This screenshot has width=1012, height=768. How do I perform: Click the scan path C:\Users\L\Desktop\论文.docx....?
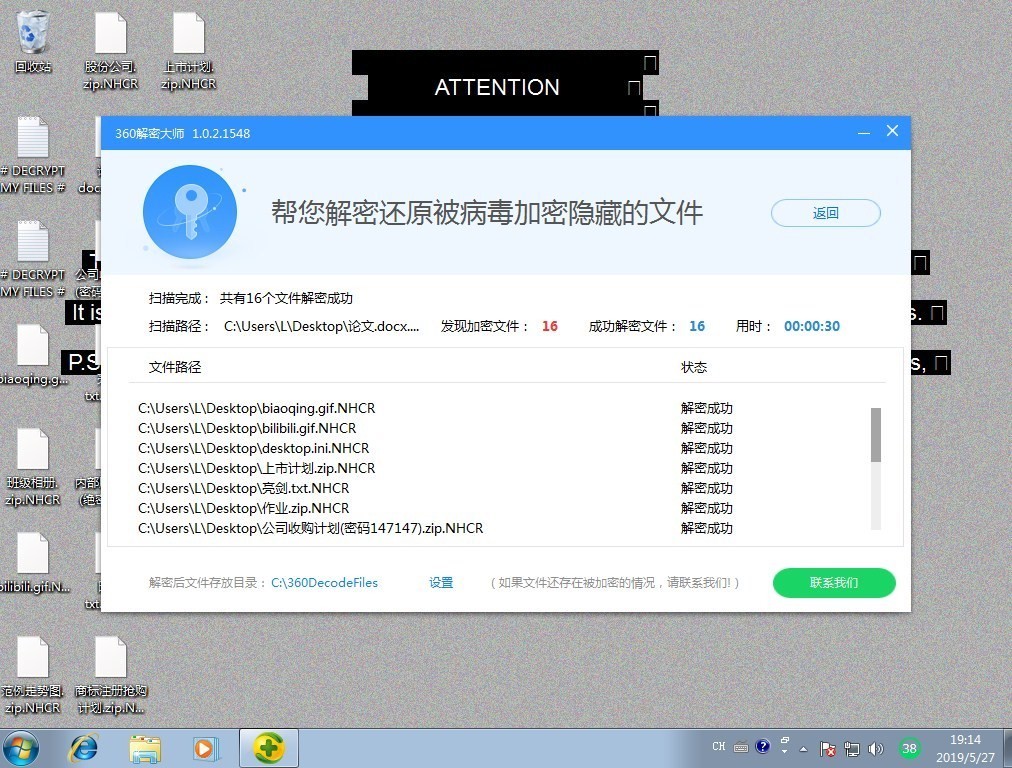[x=321, y=326]
